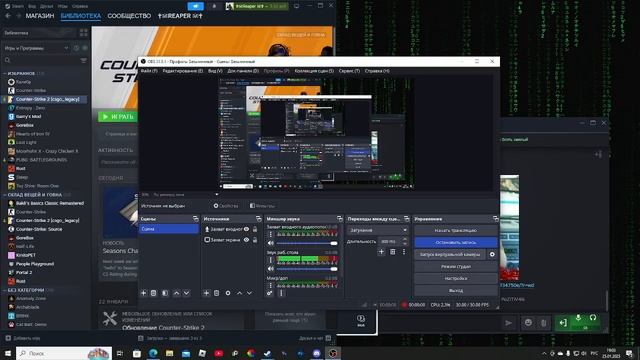
Task: Open OBS 'Коллекция сцен' menu
Action: tap(314, 71)
